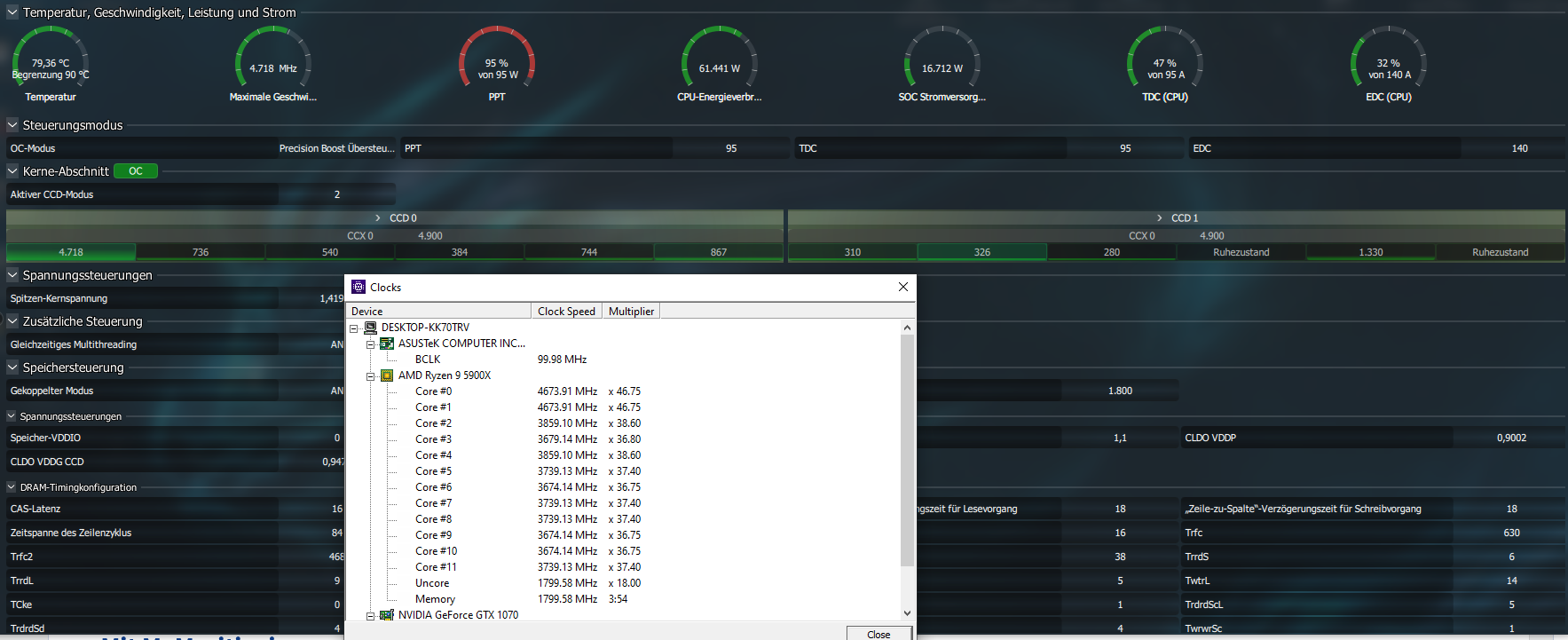This screenshot has width=1568, height=640.
Task: Collapse the AMD Ryzen 9 5900X node
Action: click(x=371, y=376)
